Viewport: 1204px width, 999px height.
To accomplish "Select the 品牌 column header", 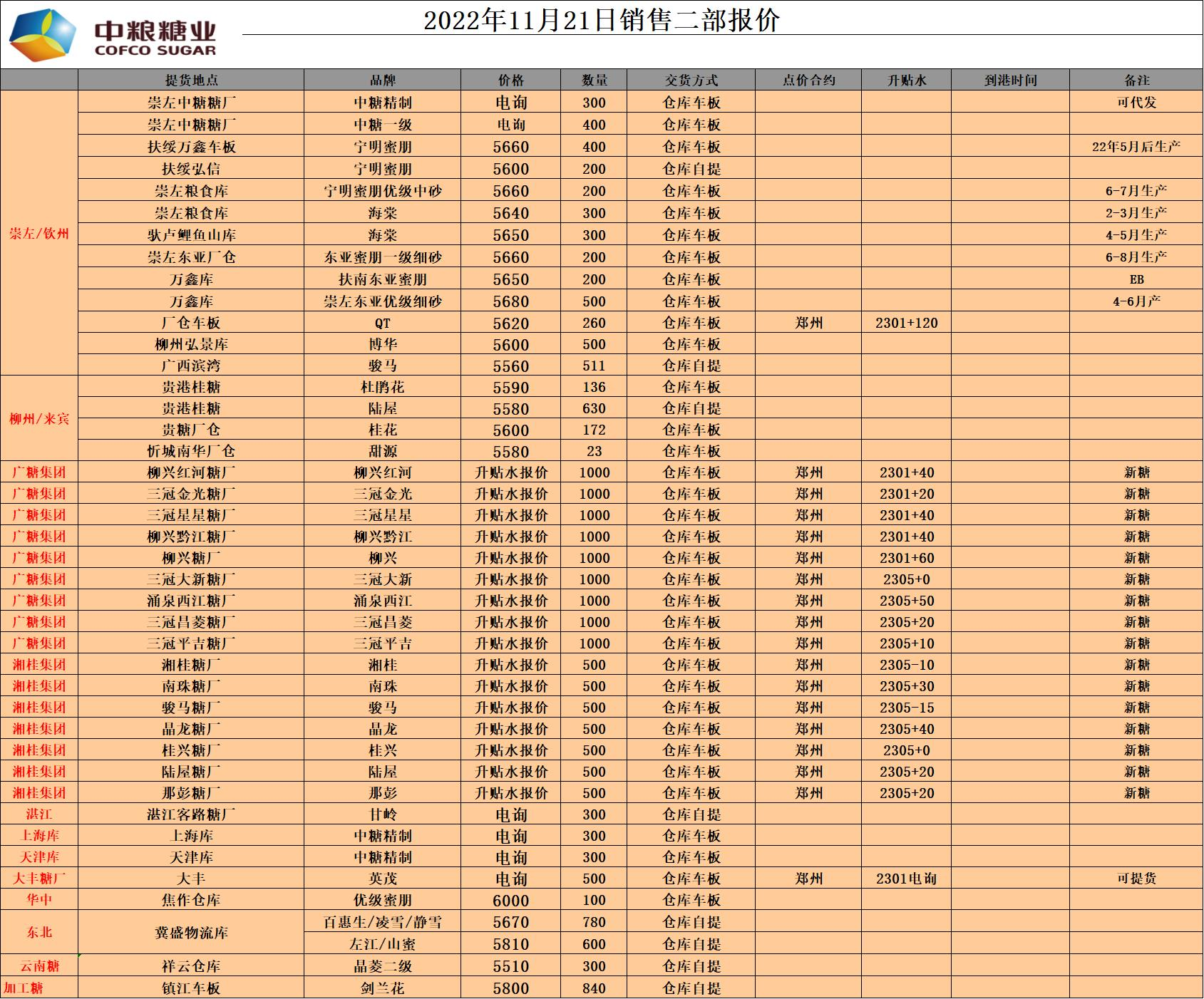I will click(382, 81).
